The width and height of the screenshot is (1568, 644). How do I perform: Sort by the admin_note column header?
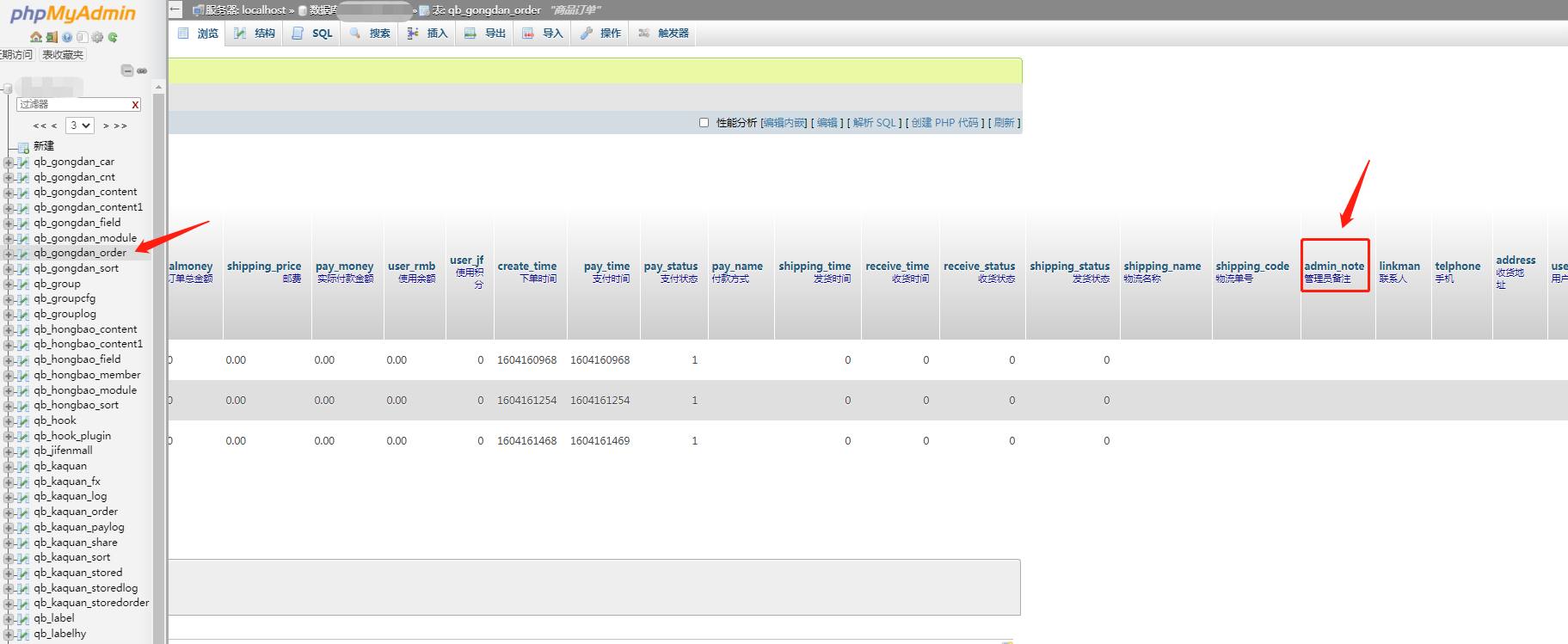click(1333, 267)
